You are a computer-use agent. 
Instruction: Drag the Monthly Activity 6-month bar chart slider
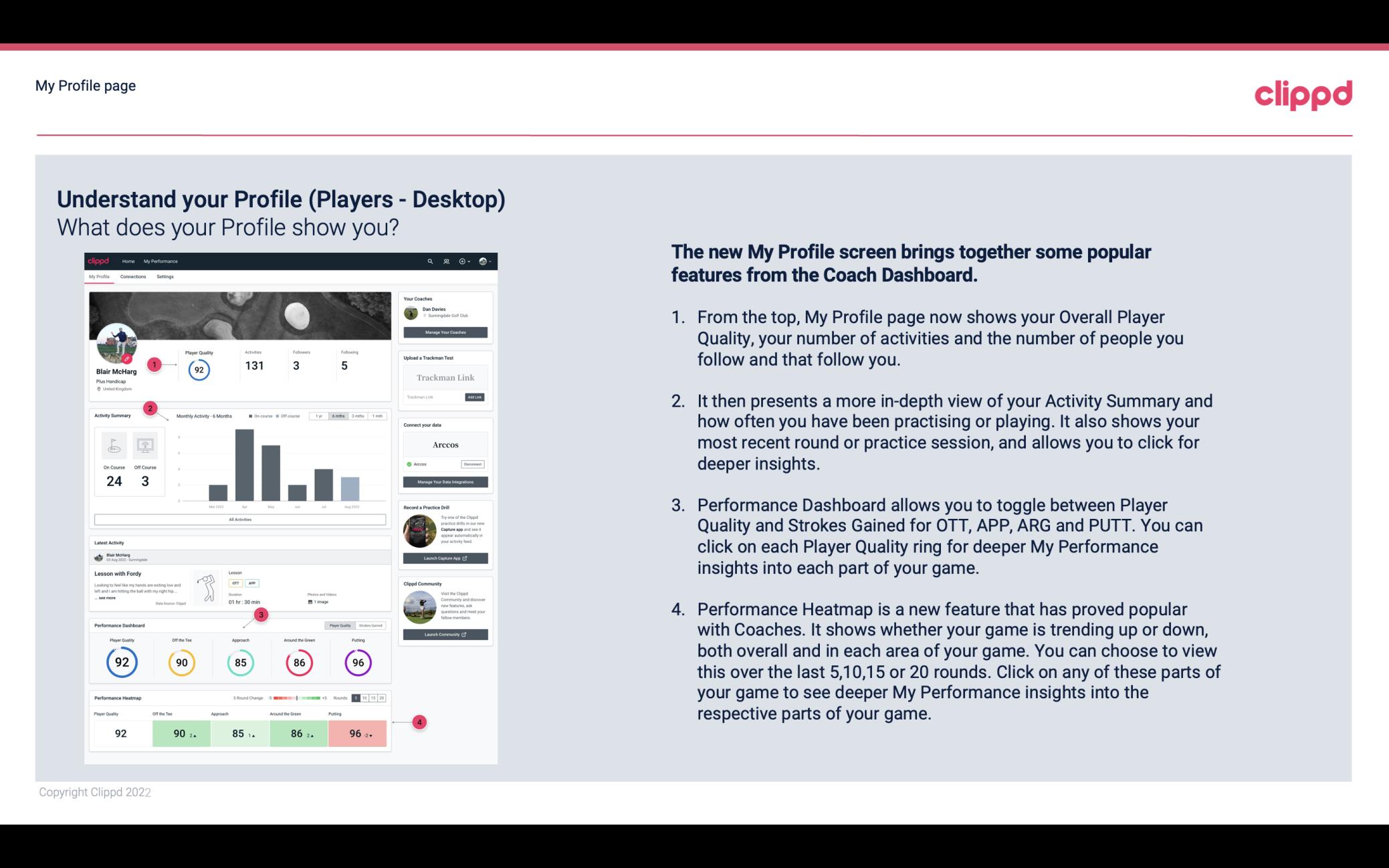pos(339,417)
